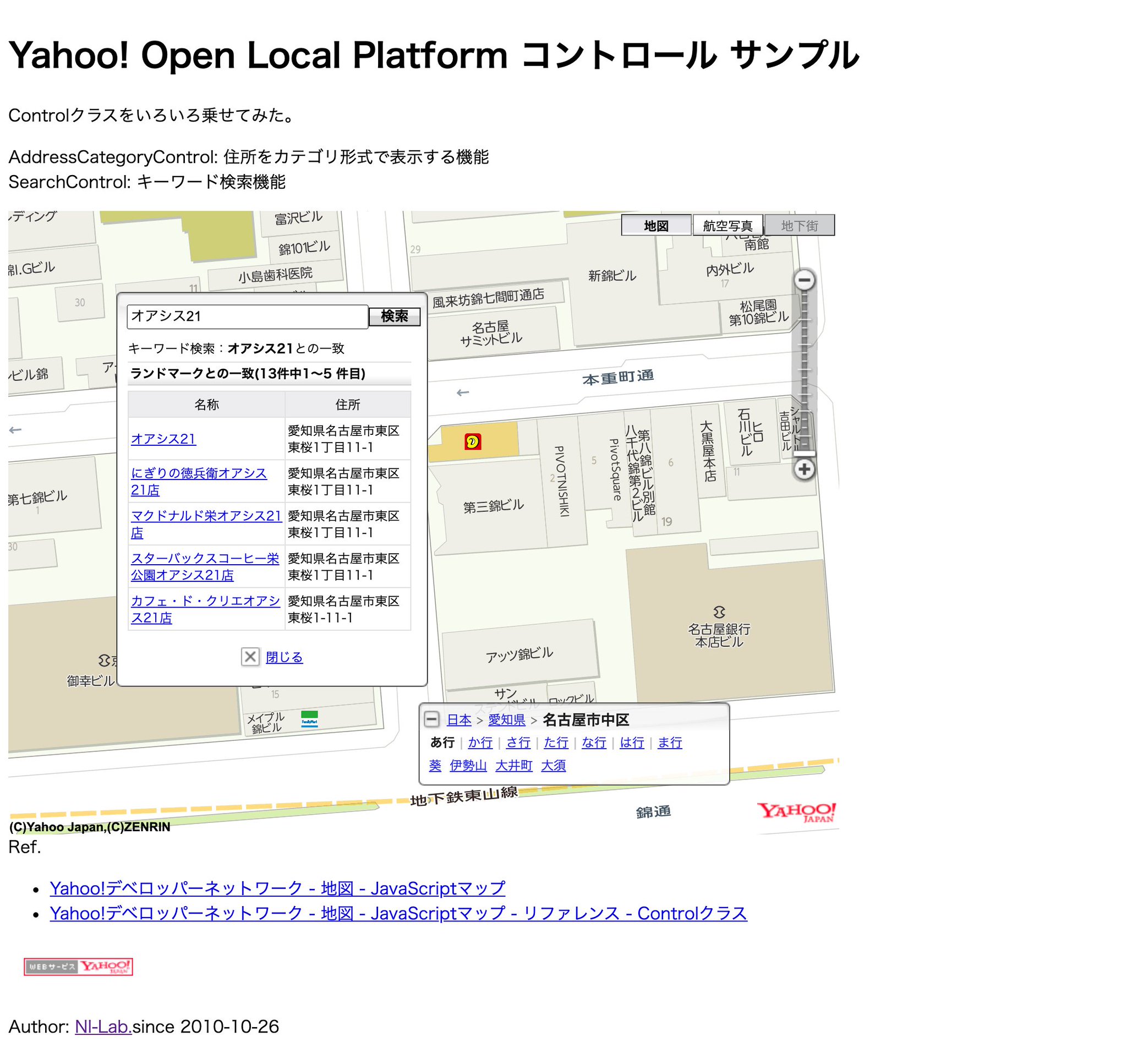The height and width of the screenshot is (1064, 1127).
Task: Collapse the address category panel
Action: 431,720
